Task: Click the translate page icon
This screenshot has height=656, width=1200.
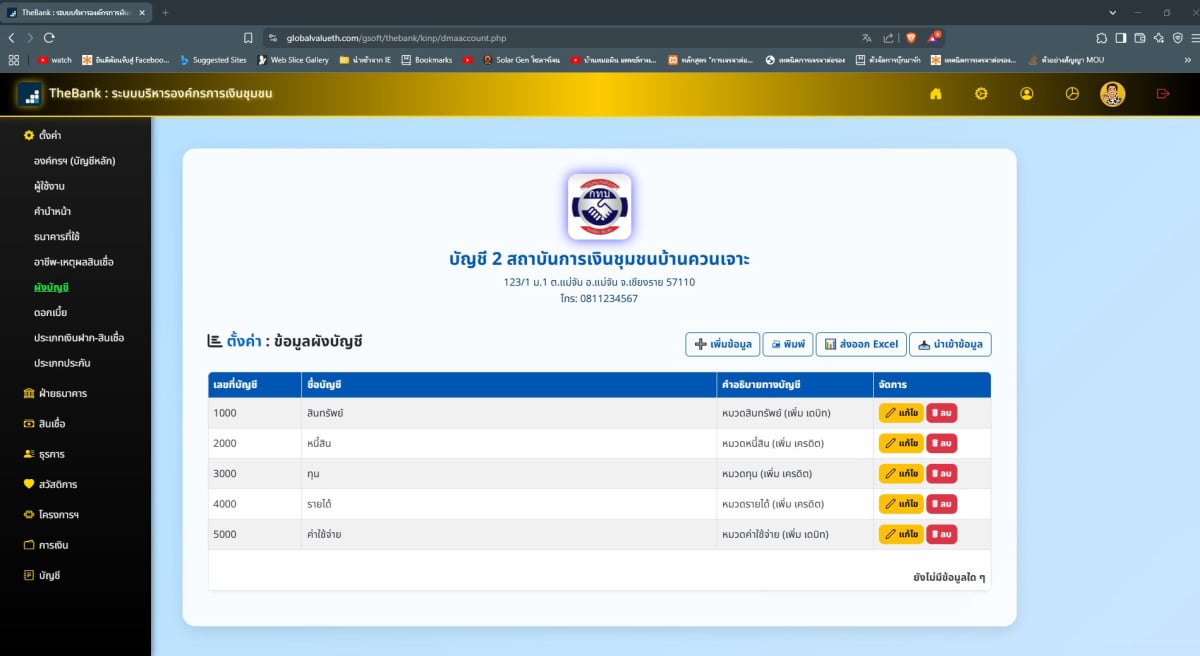Action: [x=867, y=37]
